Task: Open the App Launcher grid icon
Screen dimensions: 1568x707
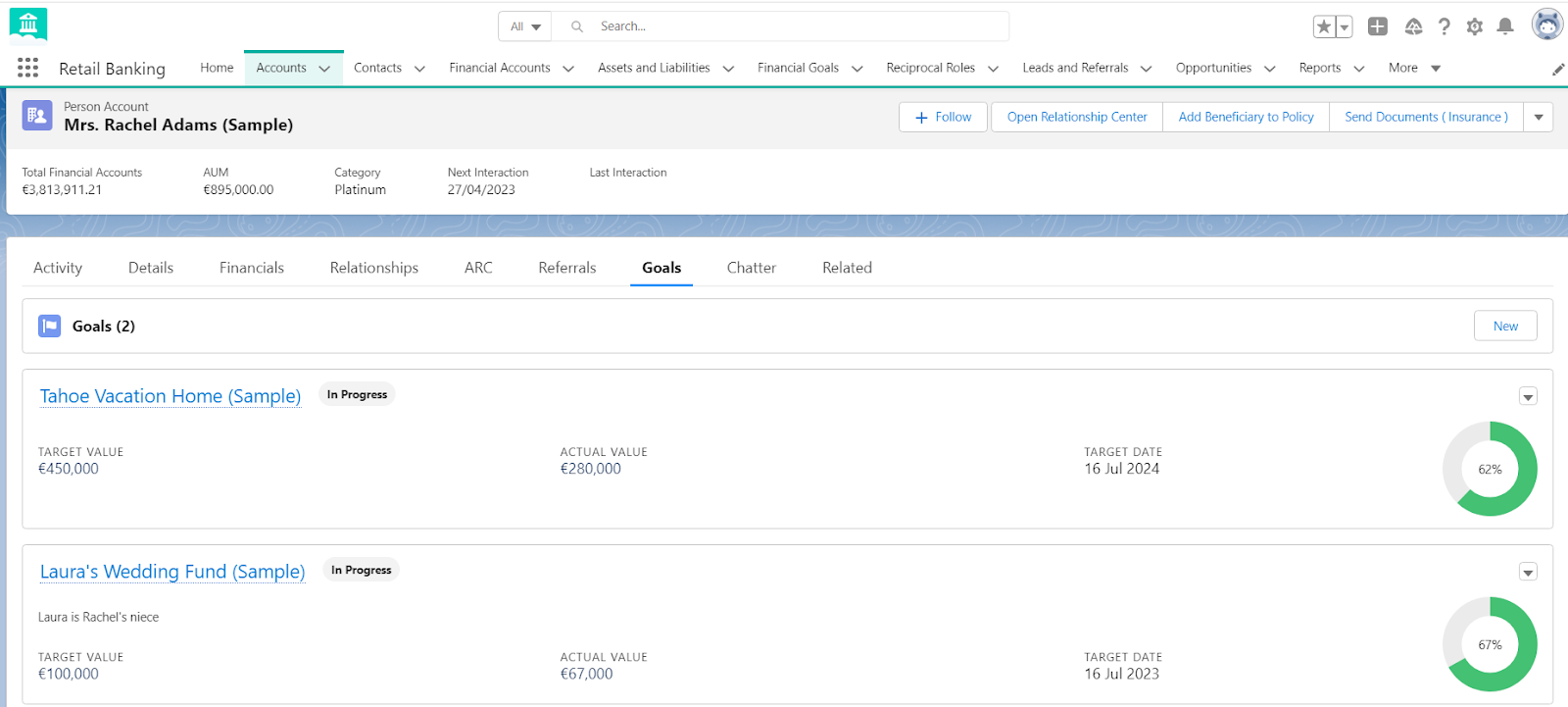Action: (x=27, y=68)
